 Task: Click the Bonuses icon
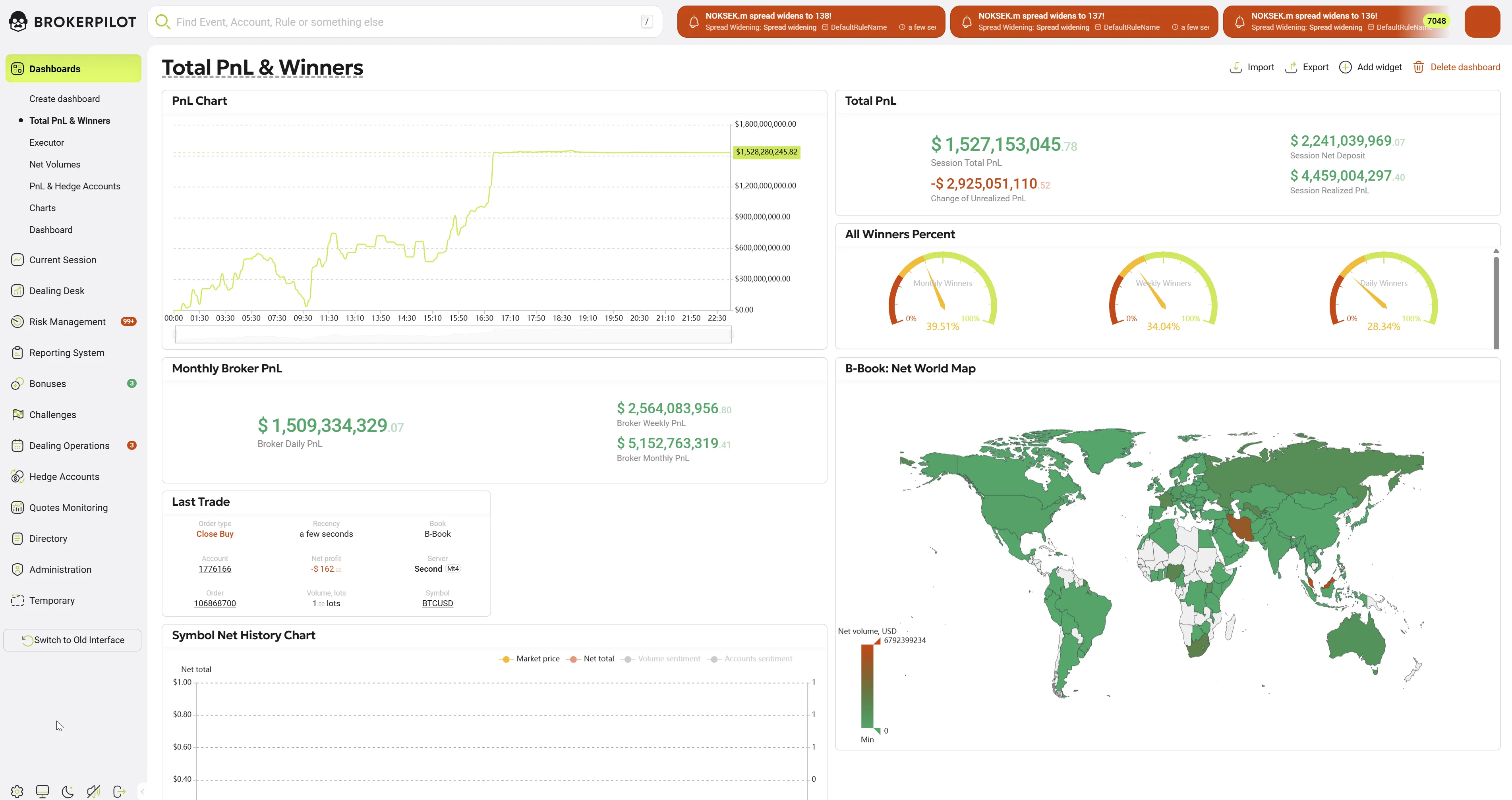coord(17,384)
